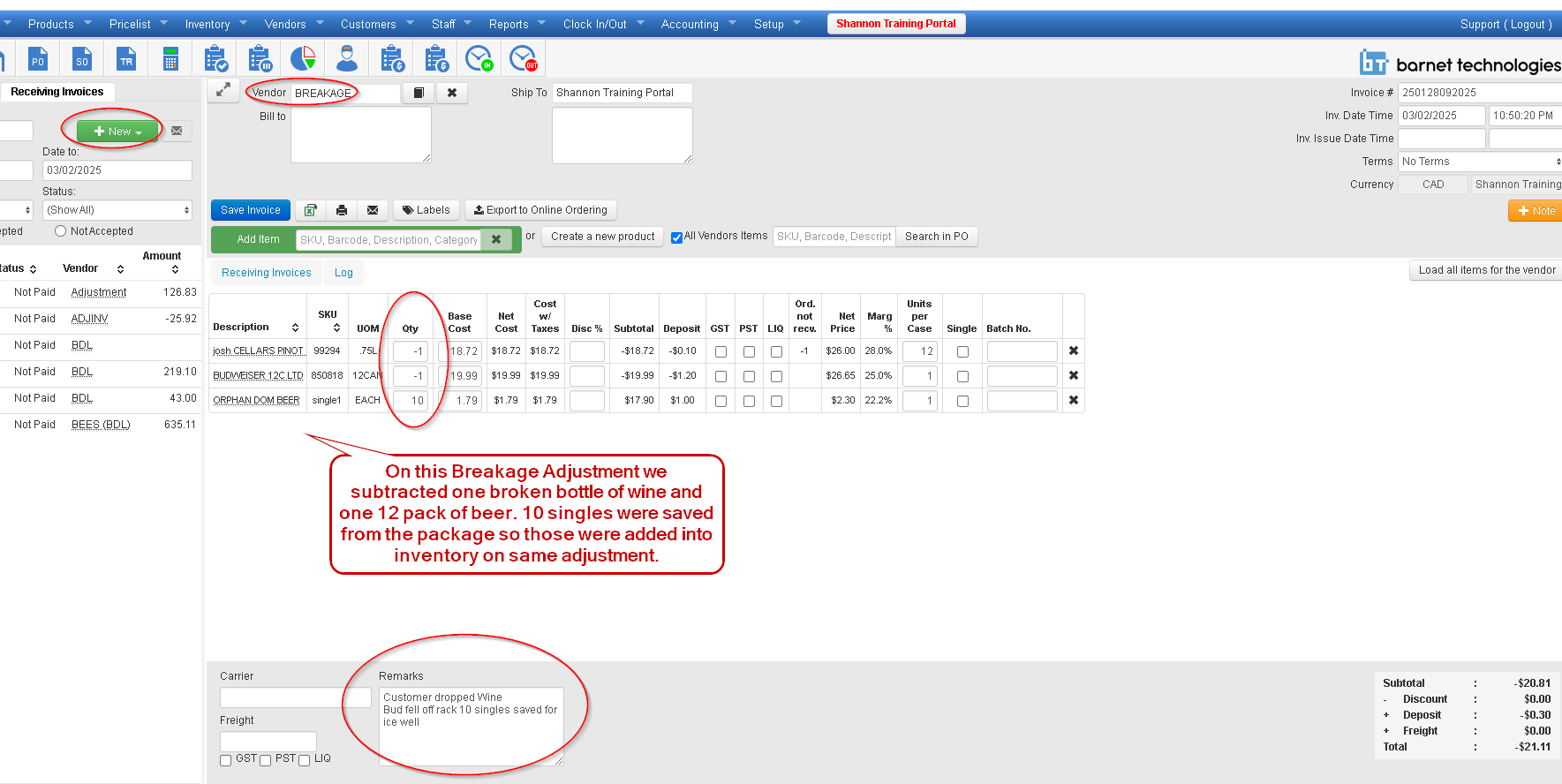
Task: Open the clipboard with pause badge icon
Action: [x=260, y=59]
